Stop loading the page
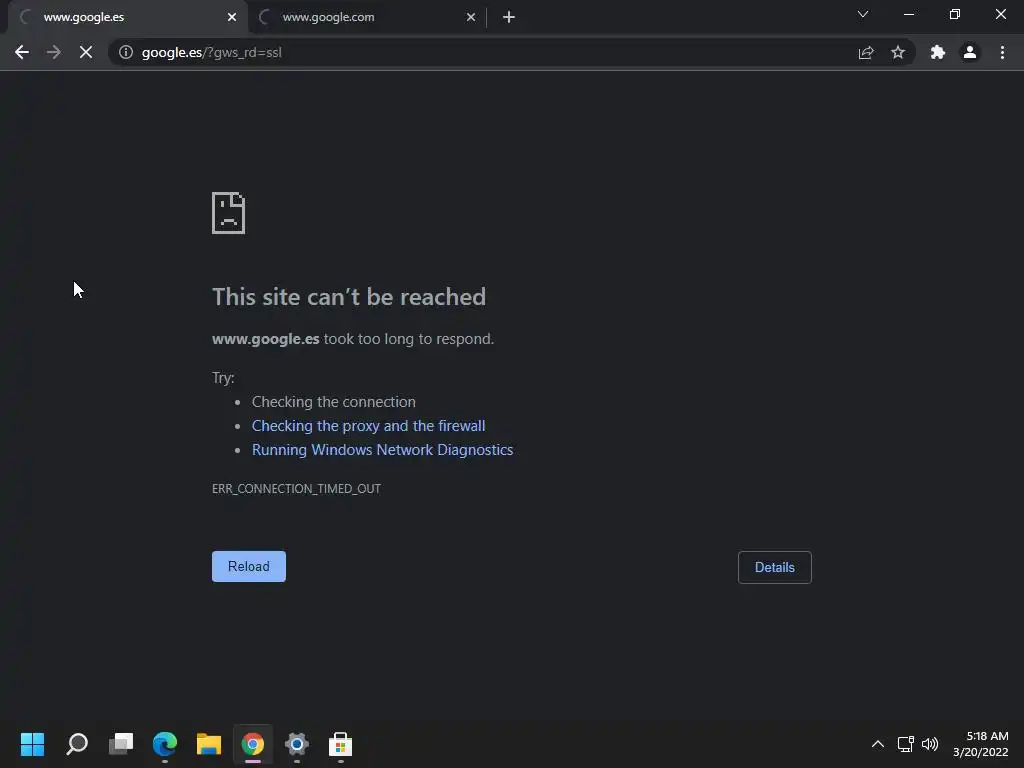This screenshot has width=1024, height=768. 86,52
